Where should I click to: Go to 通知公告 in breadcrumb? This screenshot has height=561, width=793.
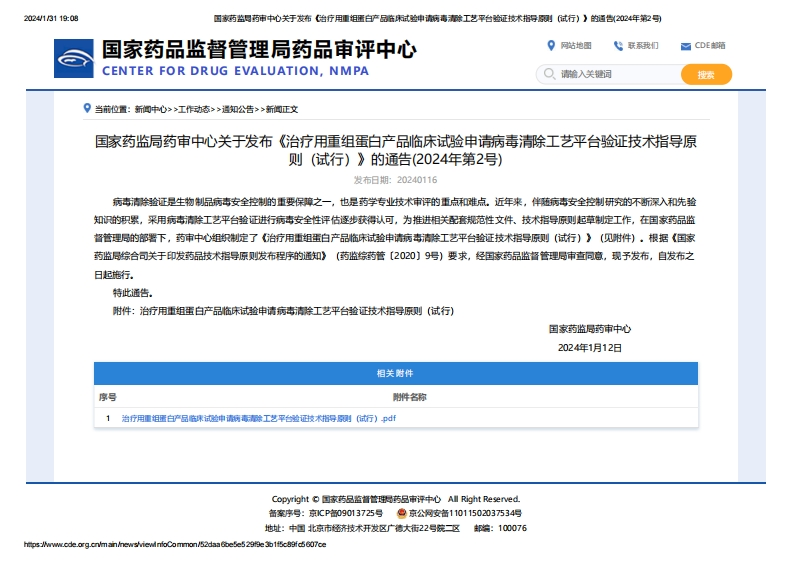238,109
